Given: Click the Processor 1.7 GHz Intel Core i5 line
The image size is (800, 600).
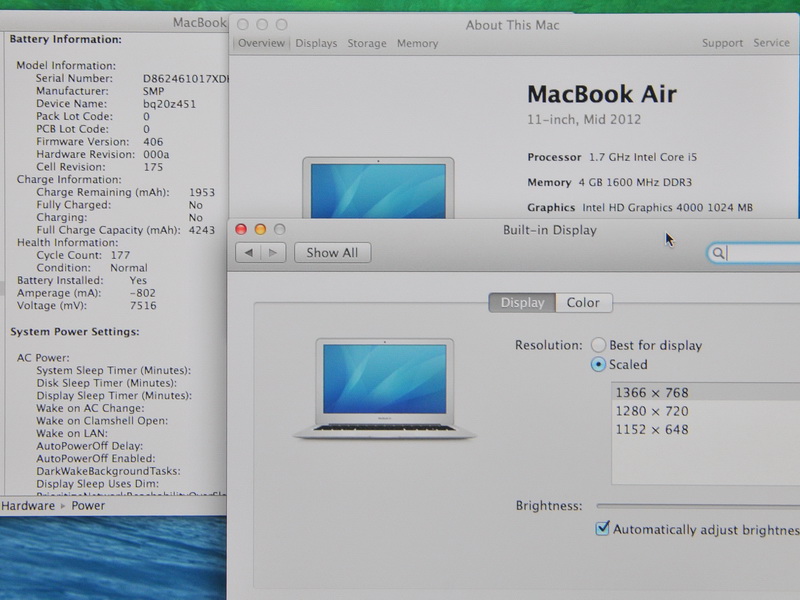Looking at the screenshot, I should pyautogui.click(x=612, y=157).
